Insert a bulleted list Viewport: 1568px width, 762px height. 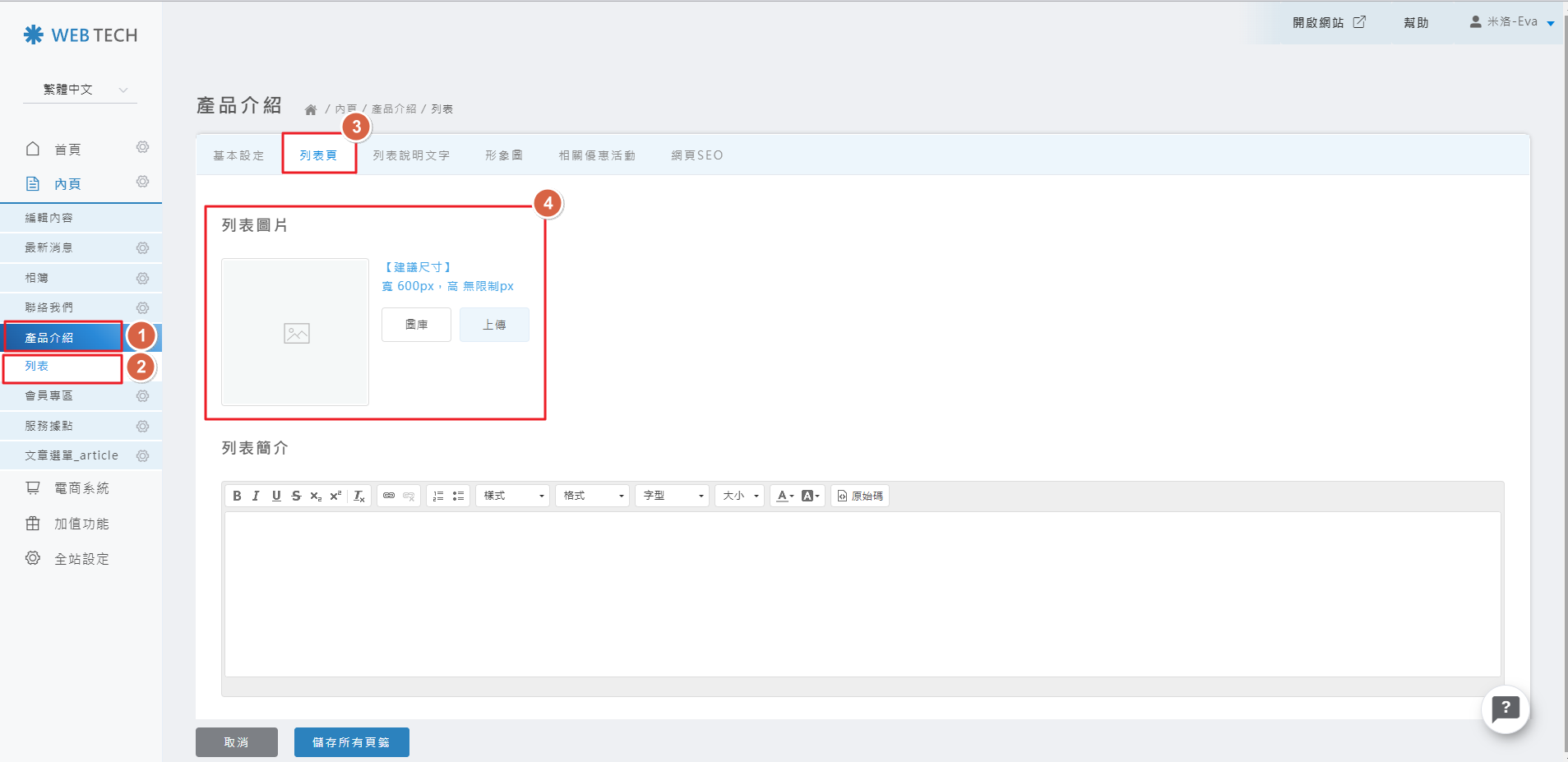[458, 496]
